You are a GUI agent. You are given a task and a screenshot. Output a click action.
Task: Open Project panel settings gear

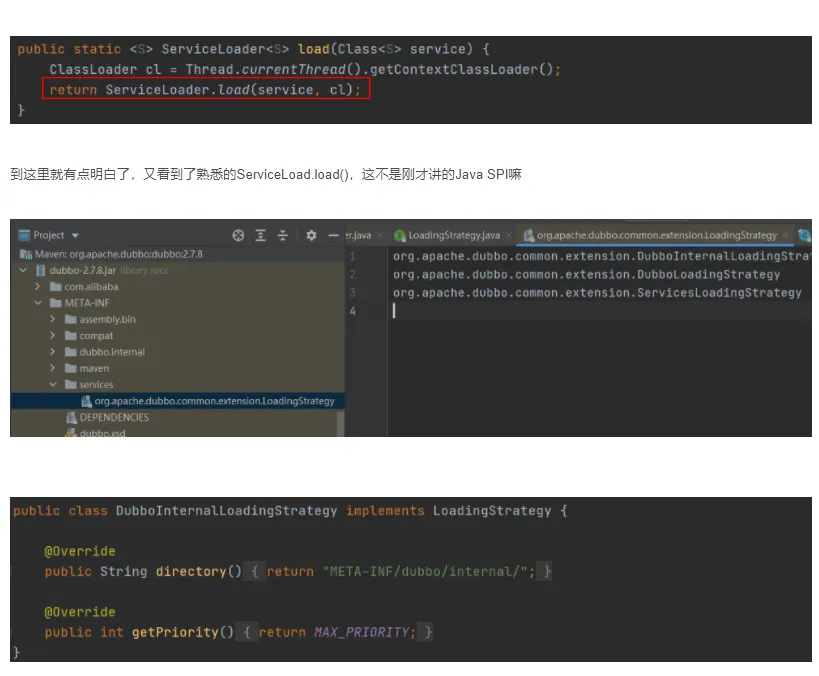click(x=311, y=236)
